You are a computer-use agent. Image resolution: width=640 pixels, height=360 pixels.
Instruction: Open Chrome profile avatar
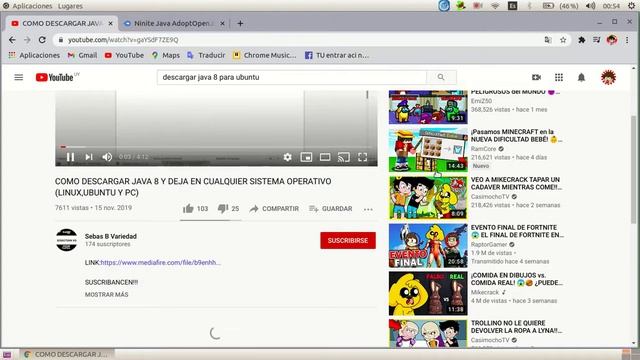pyautogui.click(x=611, y=40)
